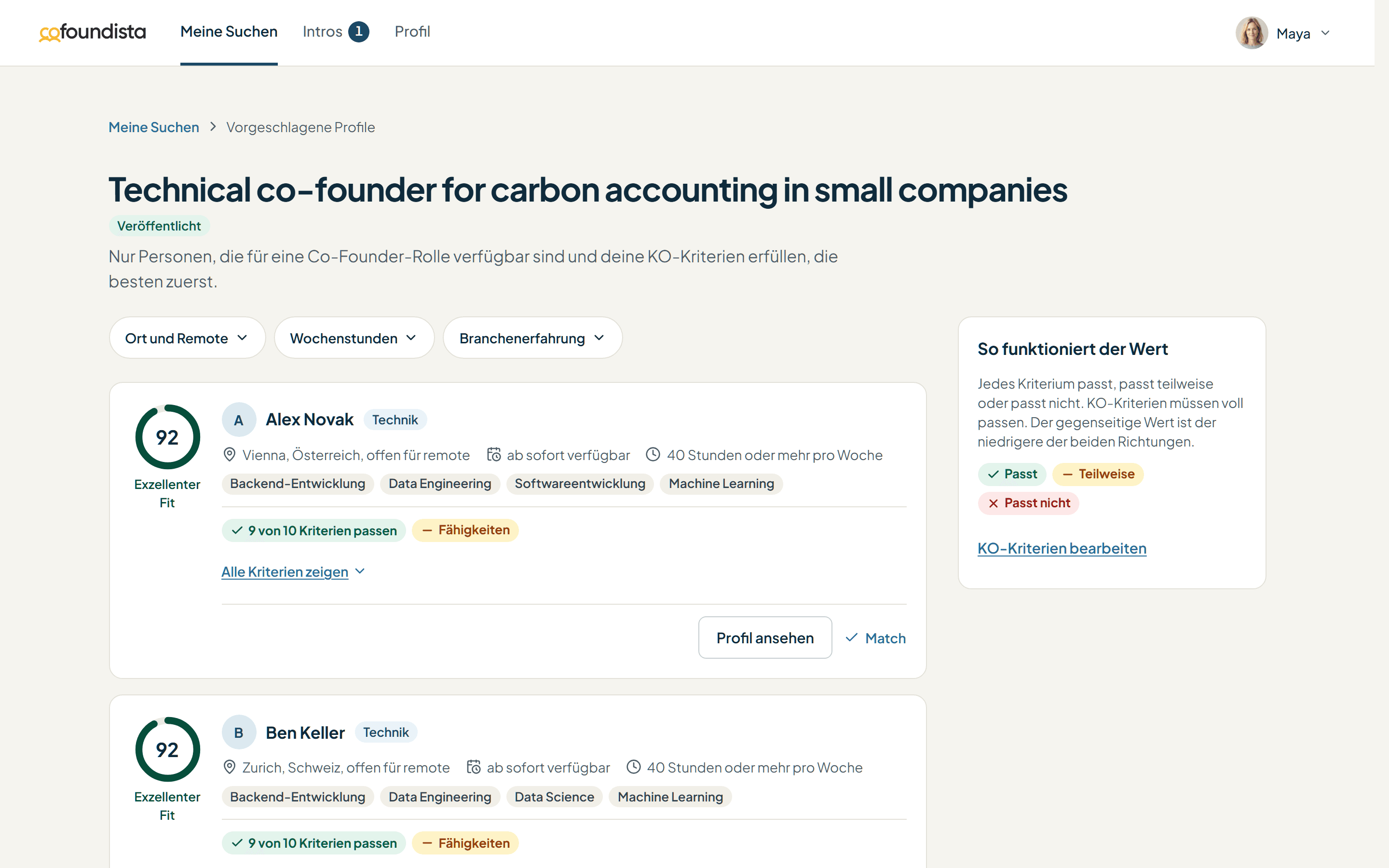Click Ben Keller's 92 score ring
1389x868 pixels.
coord(168,749)
